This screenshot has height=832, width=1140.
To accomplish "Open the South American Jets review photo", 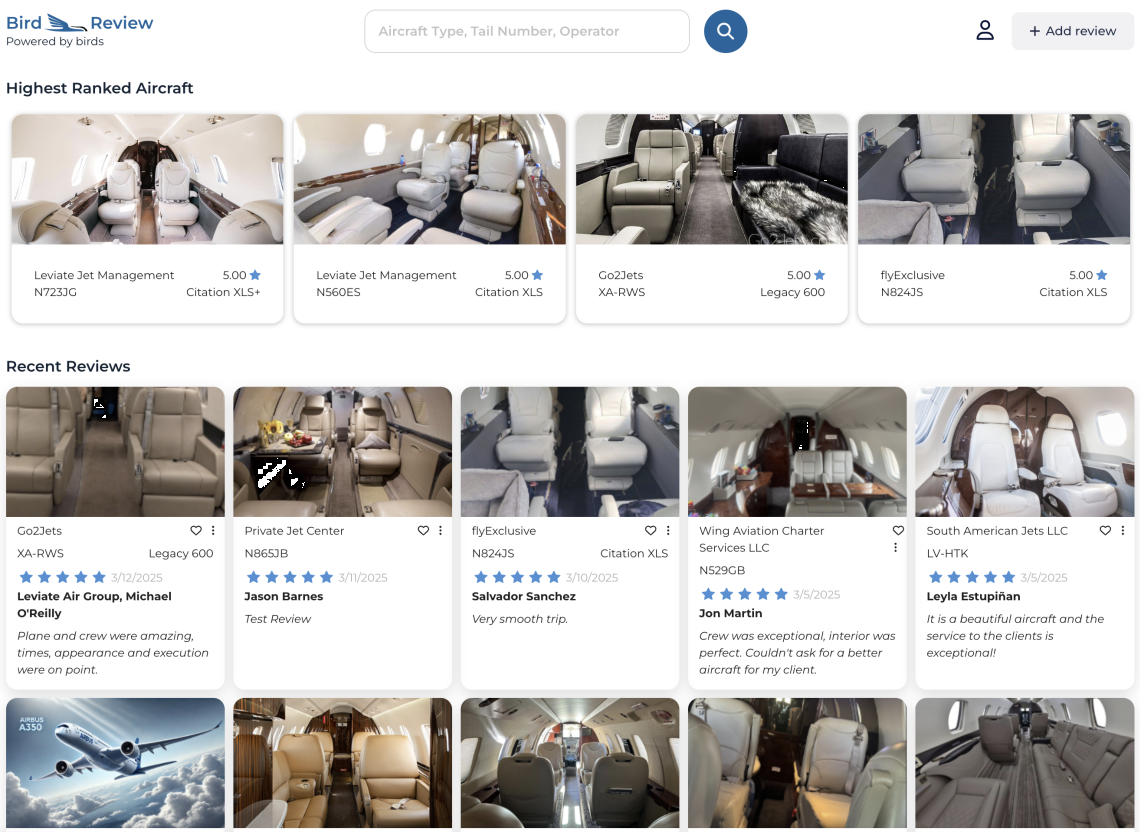I will point(1024,452).
